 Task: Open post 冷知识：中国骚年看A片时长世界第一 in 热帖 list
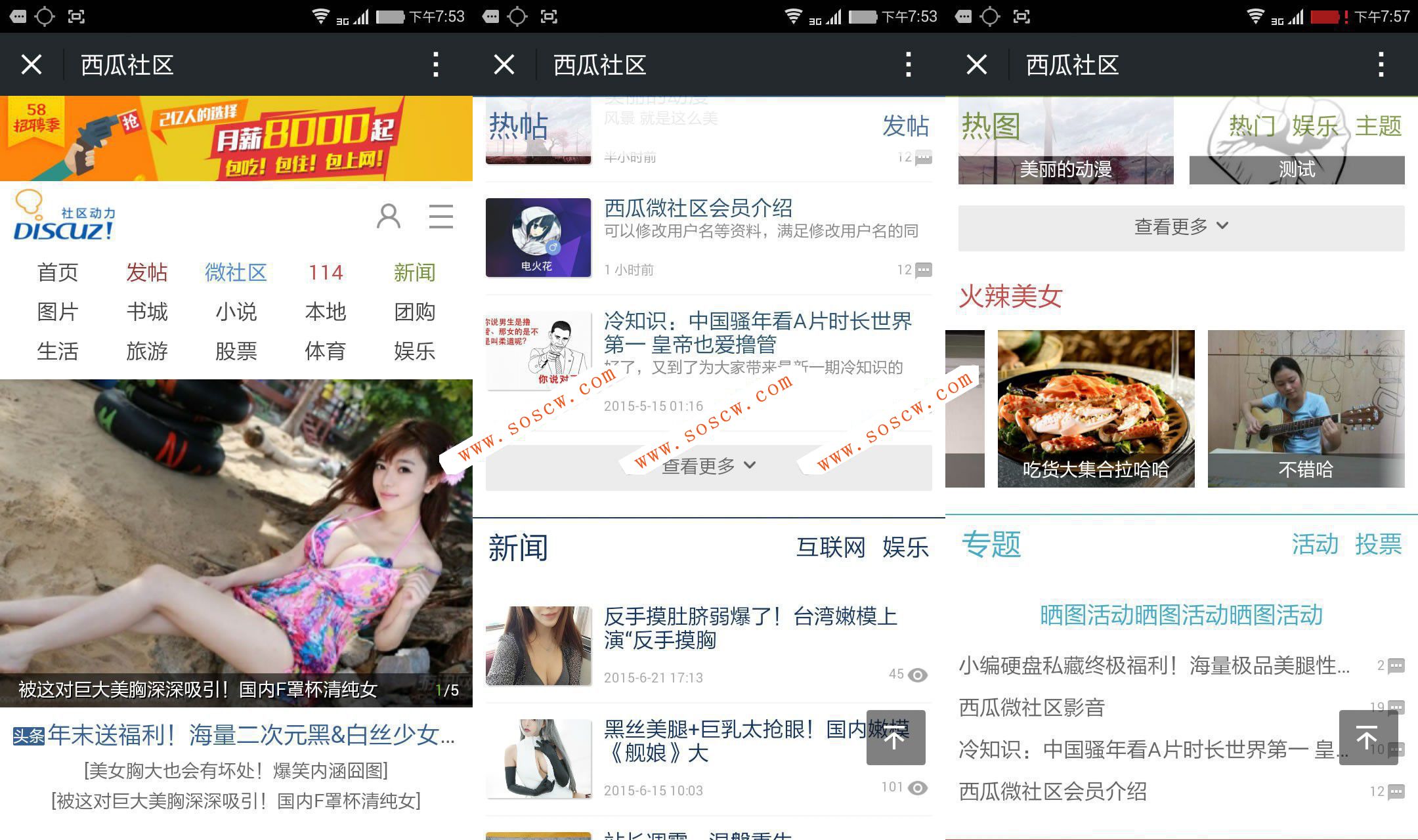click(758, 333)
